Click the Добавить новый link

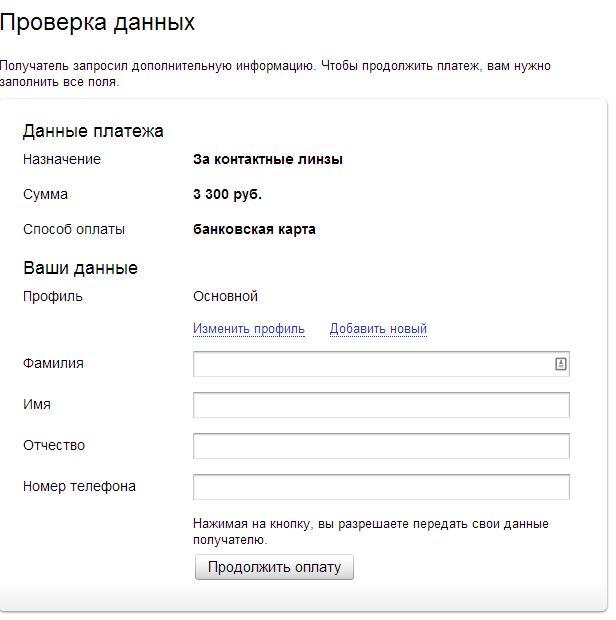click(378, 329)
